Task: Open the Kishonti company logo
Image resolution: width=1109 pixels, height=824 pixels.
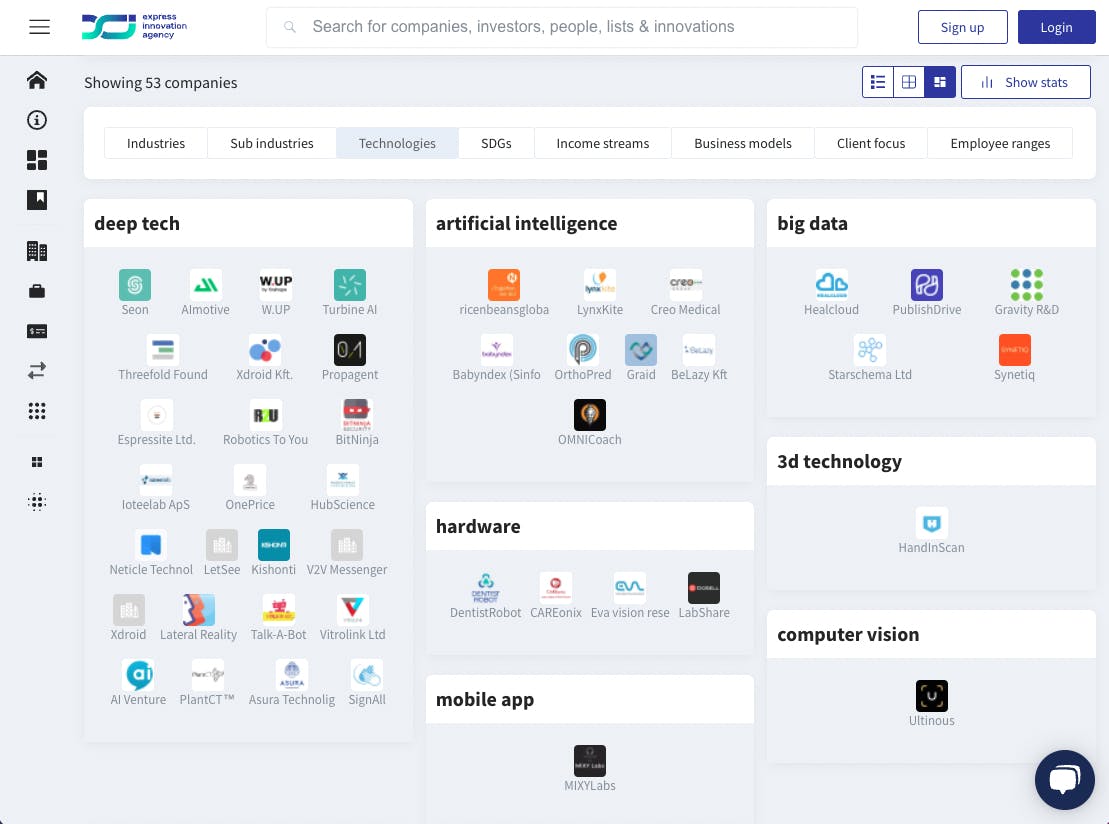Action: 274,545
